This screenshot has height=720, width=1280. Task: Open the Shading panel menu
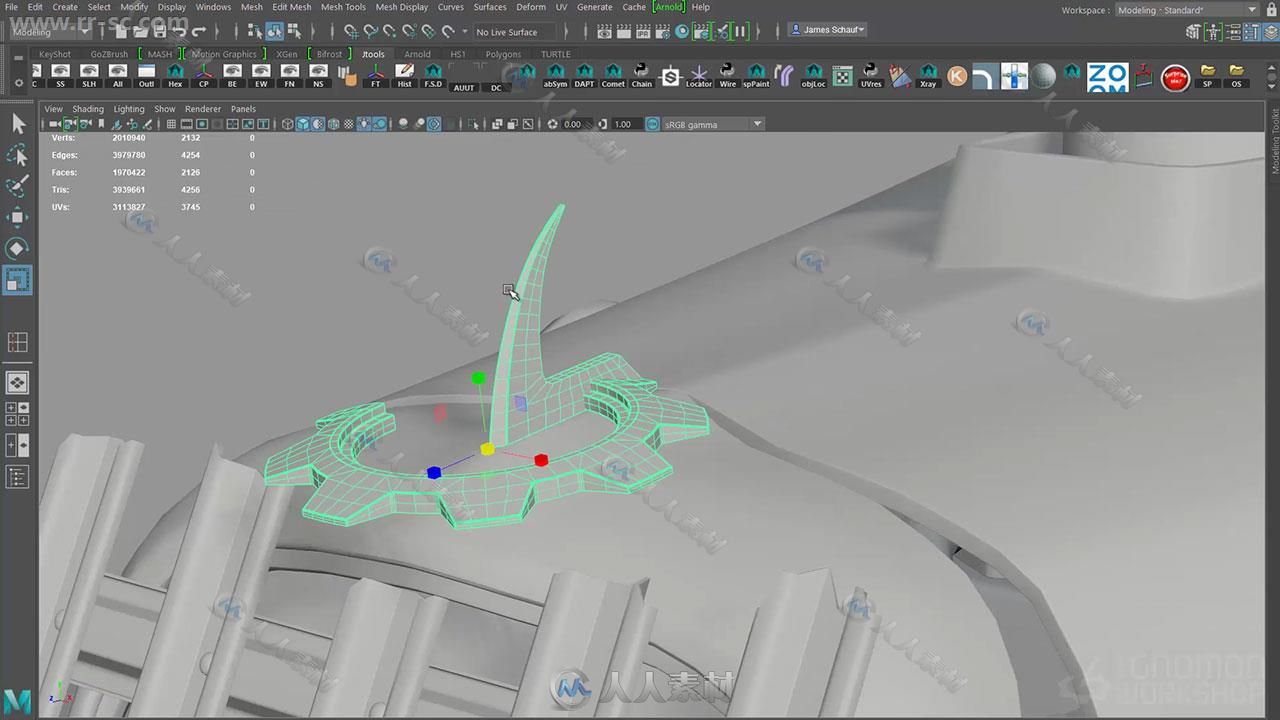[x=88, y=109]
